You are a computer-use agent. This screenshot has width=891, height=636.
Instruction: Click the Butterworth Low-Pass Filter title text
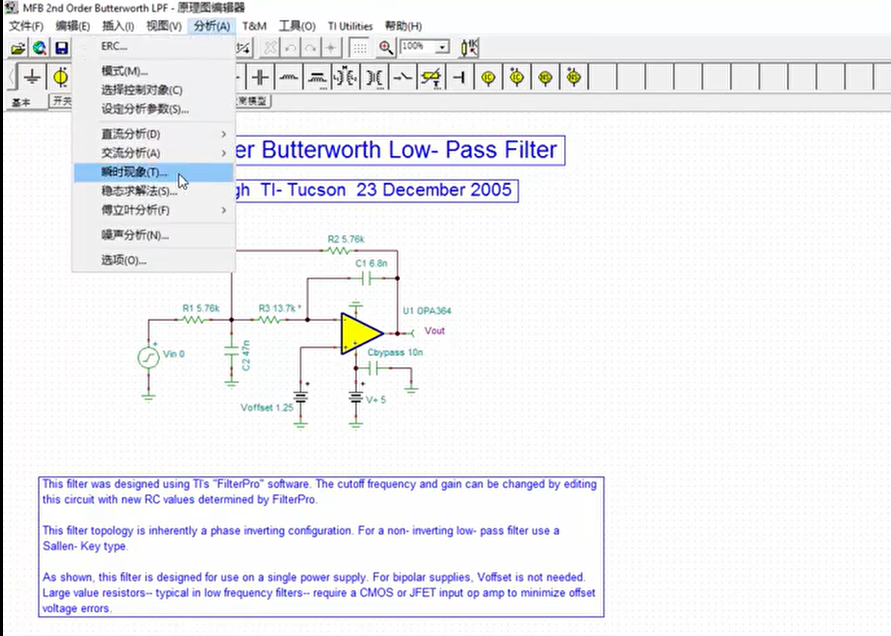tap(399, 150)
